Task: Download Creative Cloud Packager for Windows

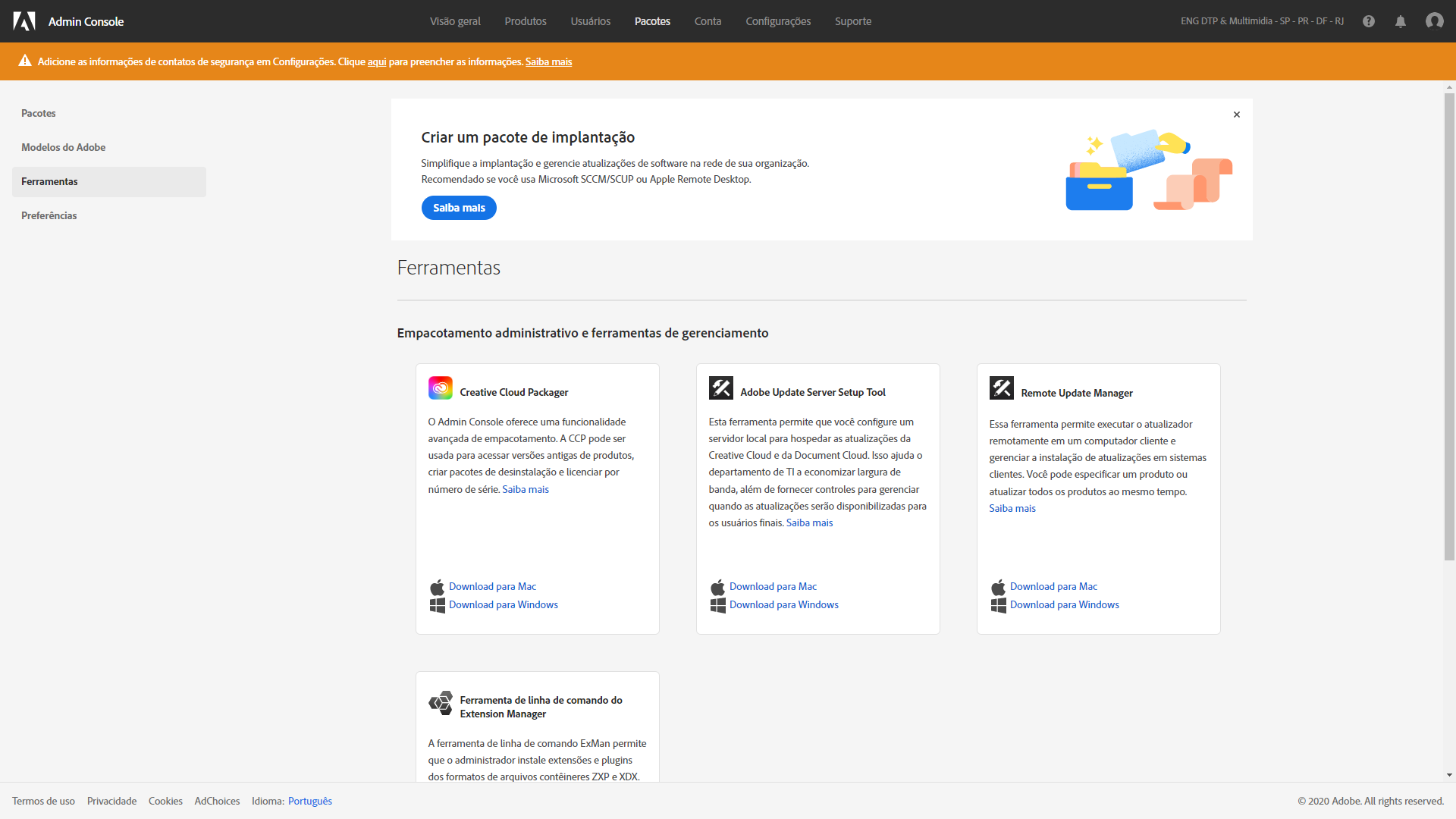Action: pyautogui.click(x=504, y=605)
